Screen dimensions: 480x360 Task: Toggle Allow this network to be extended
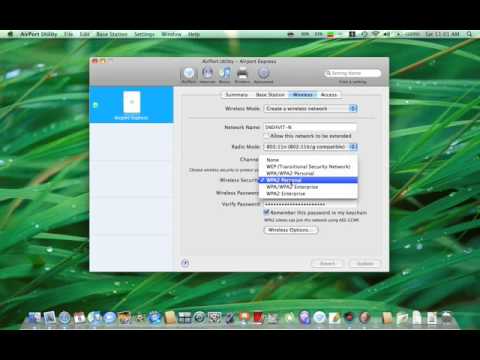tap(266, 136)
